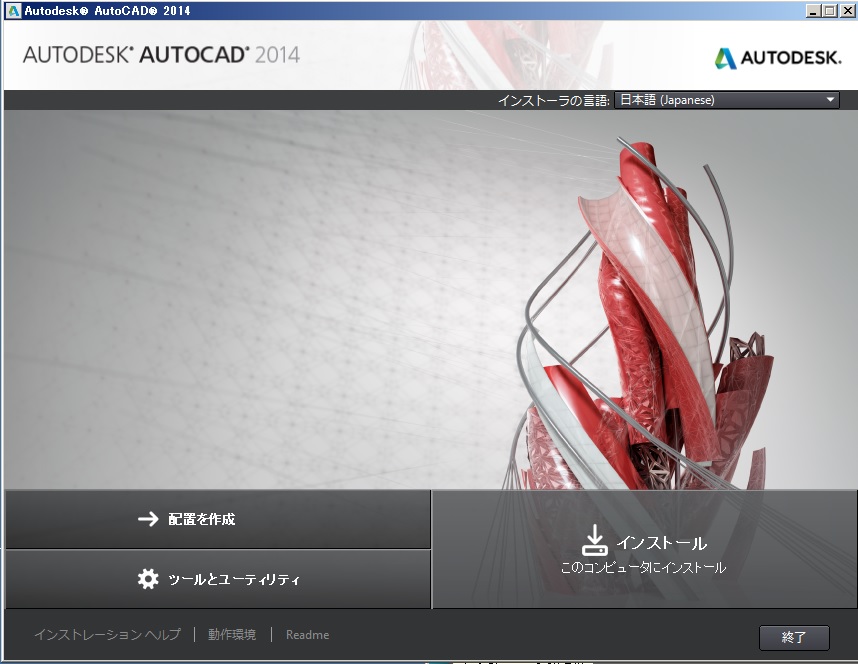Start installation via the インストール label
The image size is (858, 664).
click(x=661, y=543)
